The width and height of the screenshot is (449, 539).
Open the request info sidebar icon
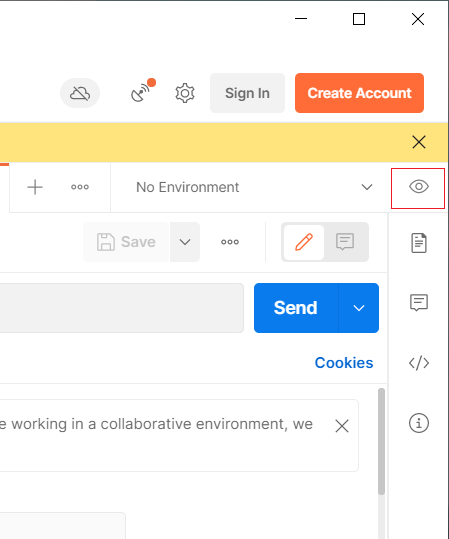pos(419,423)
